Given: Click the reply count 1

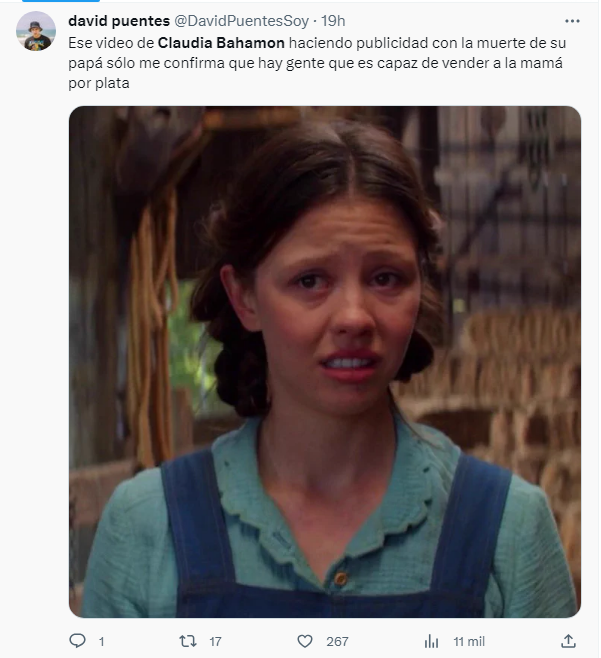Looking at the screenshot, I should coord(102,642).
